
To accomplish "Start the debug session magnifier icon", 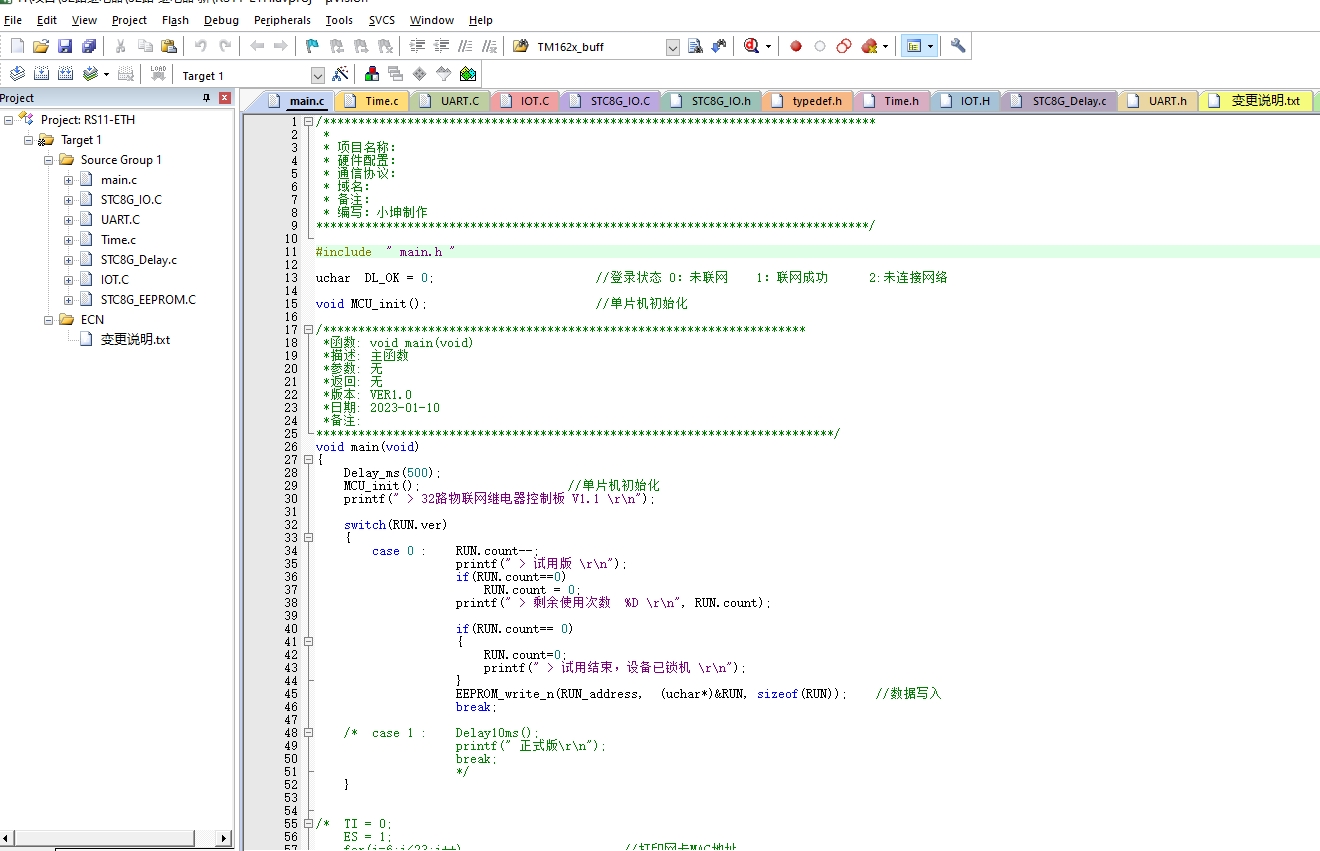I will click(752, 46).
